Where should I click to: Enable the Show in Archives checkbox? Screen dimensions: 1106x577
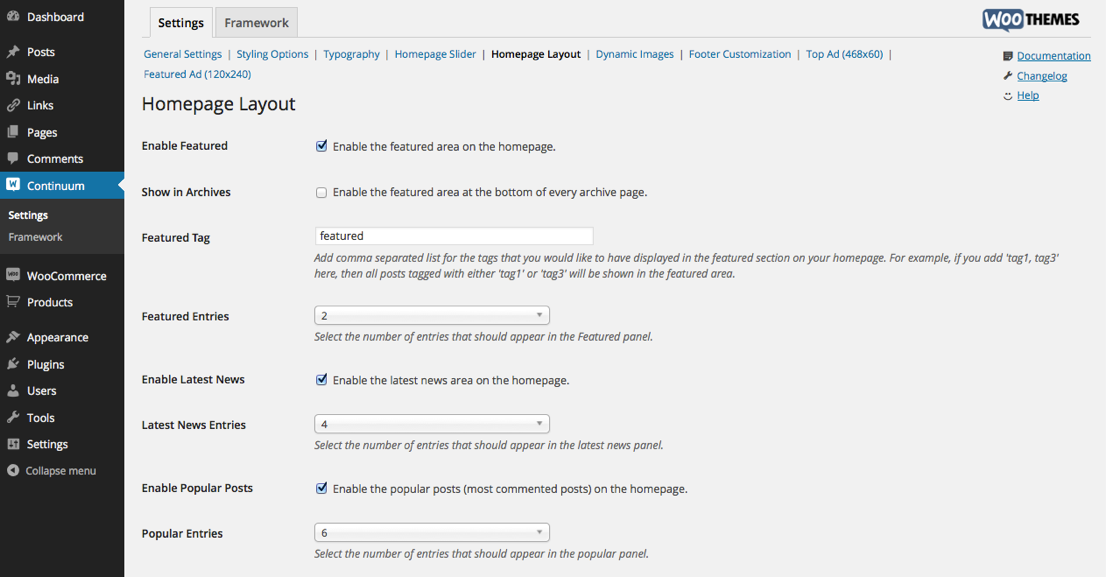tap(322, 192)
